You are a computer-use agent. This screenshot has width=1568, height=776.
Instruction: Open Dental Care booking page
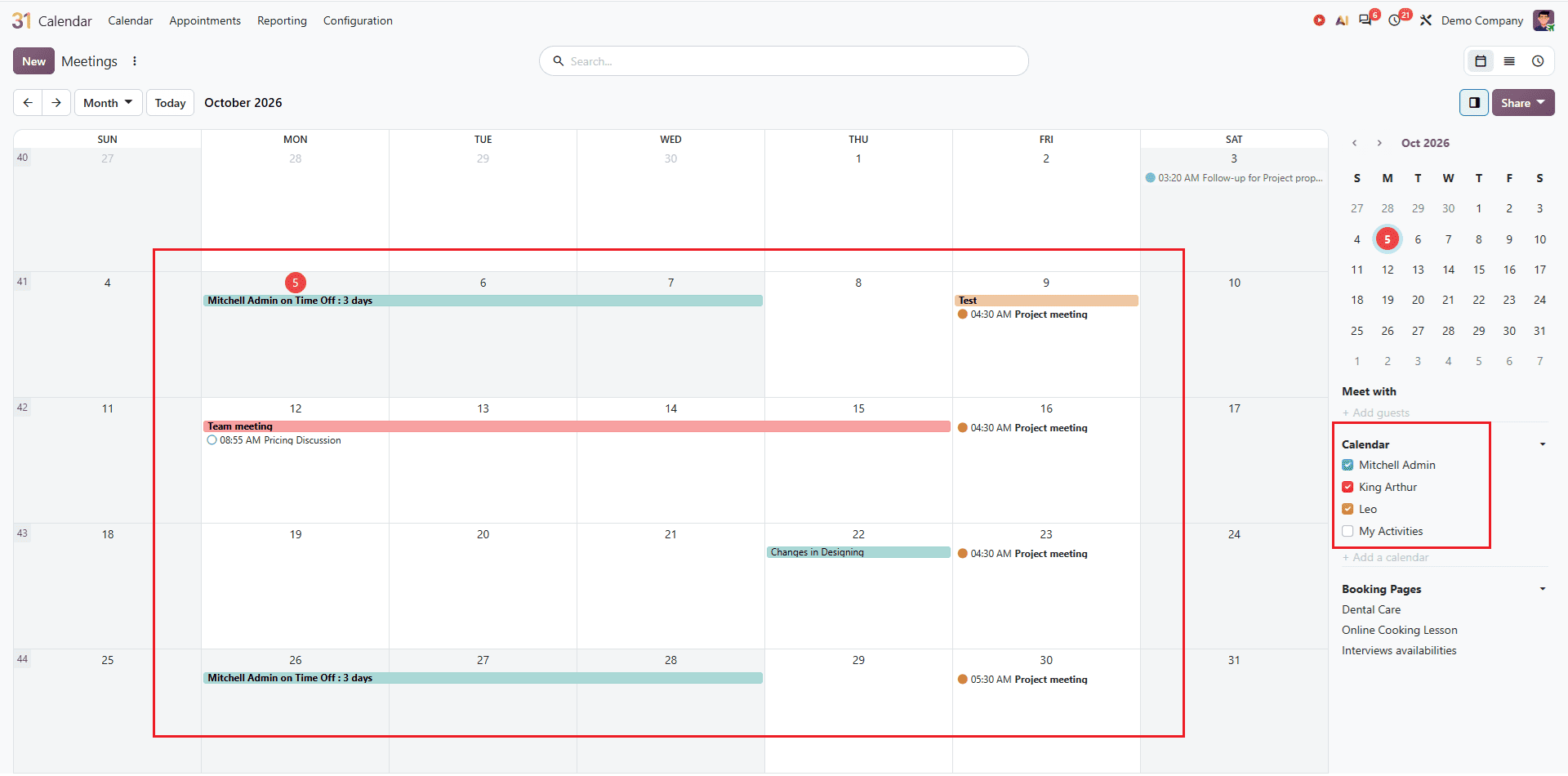(x=1371, y=609)
